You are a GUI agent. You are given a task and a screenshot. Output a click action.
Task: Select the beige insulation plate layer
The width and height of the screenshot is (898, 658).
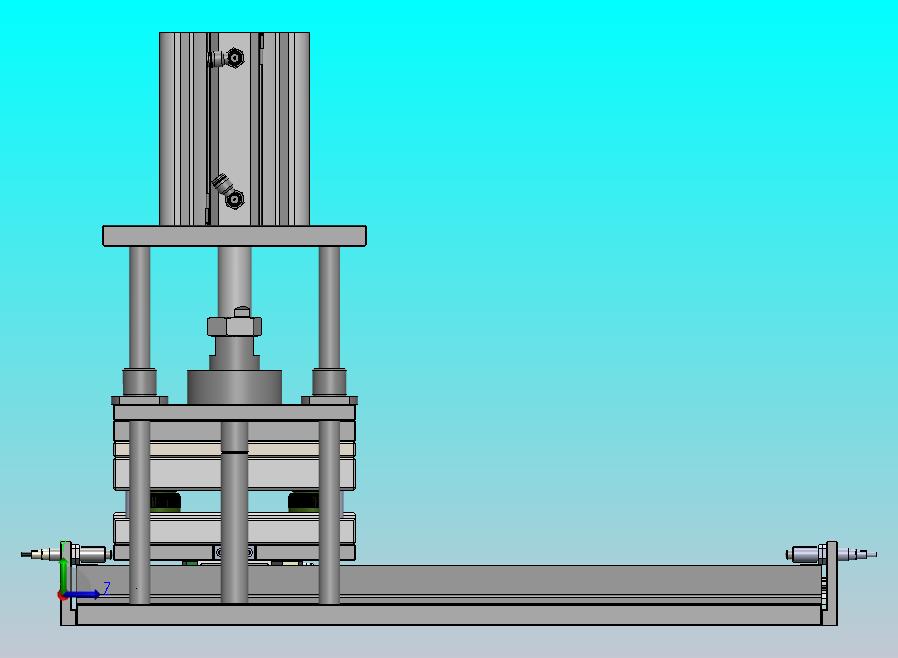[234, 448]
